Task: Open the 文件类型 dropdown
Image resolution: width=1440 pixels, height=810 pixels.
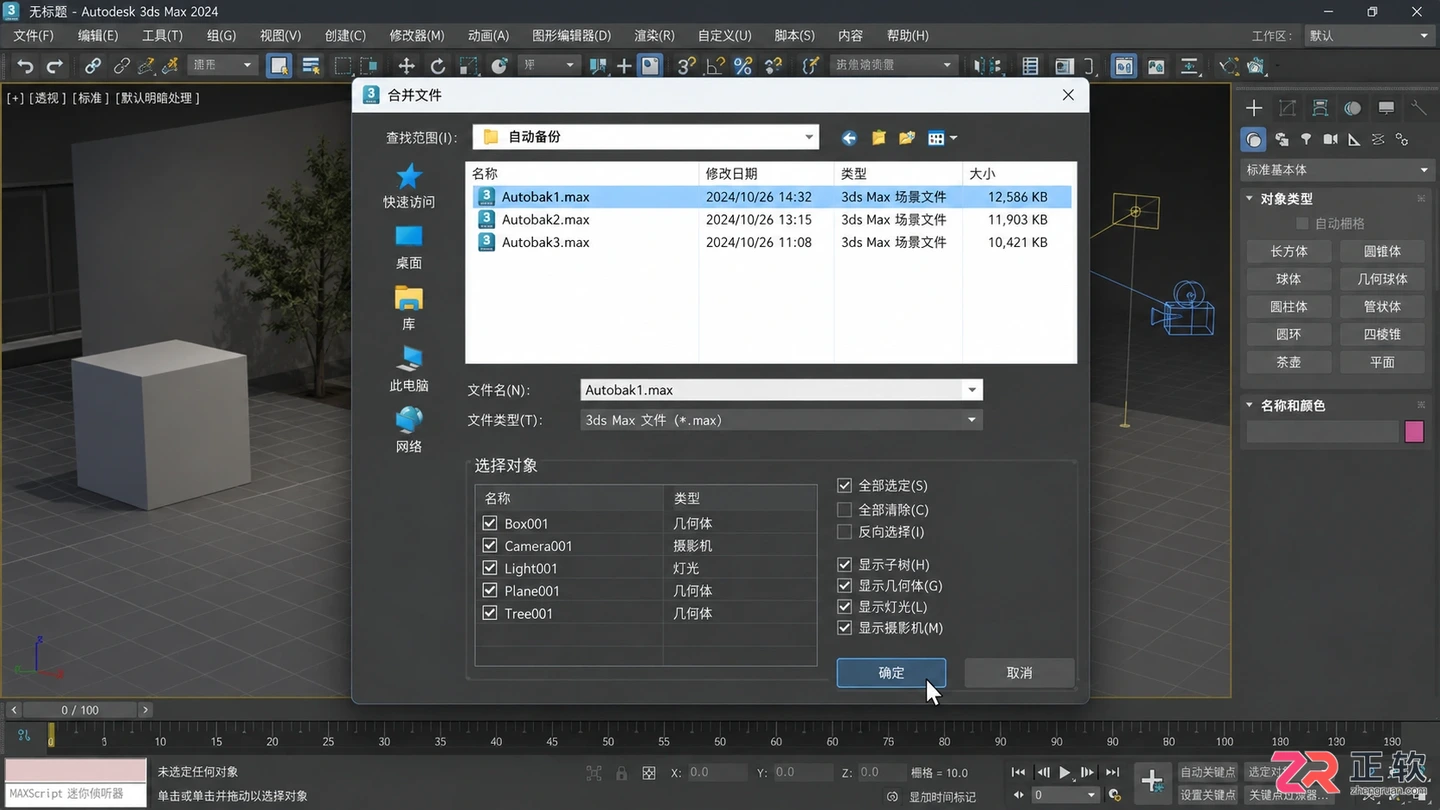Action: 781,420
